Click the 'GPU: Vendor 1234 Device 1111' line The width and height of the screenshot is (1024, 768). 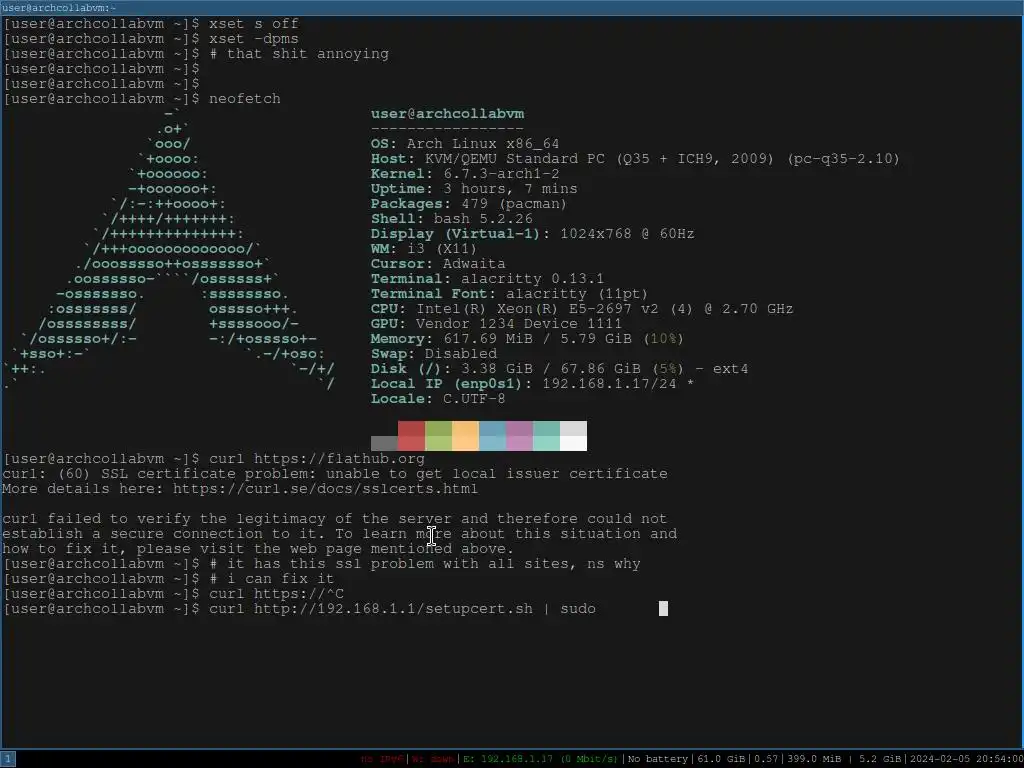coord(496,324)
